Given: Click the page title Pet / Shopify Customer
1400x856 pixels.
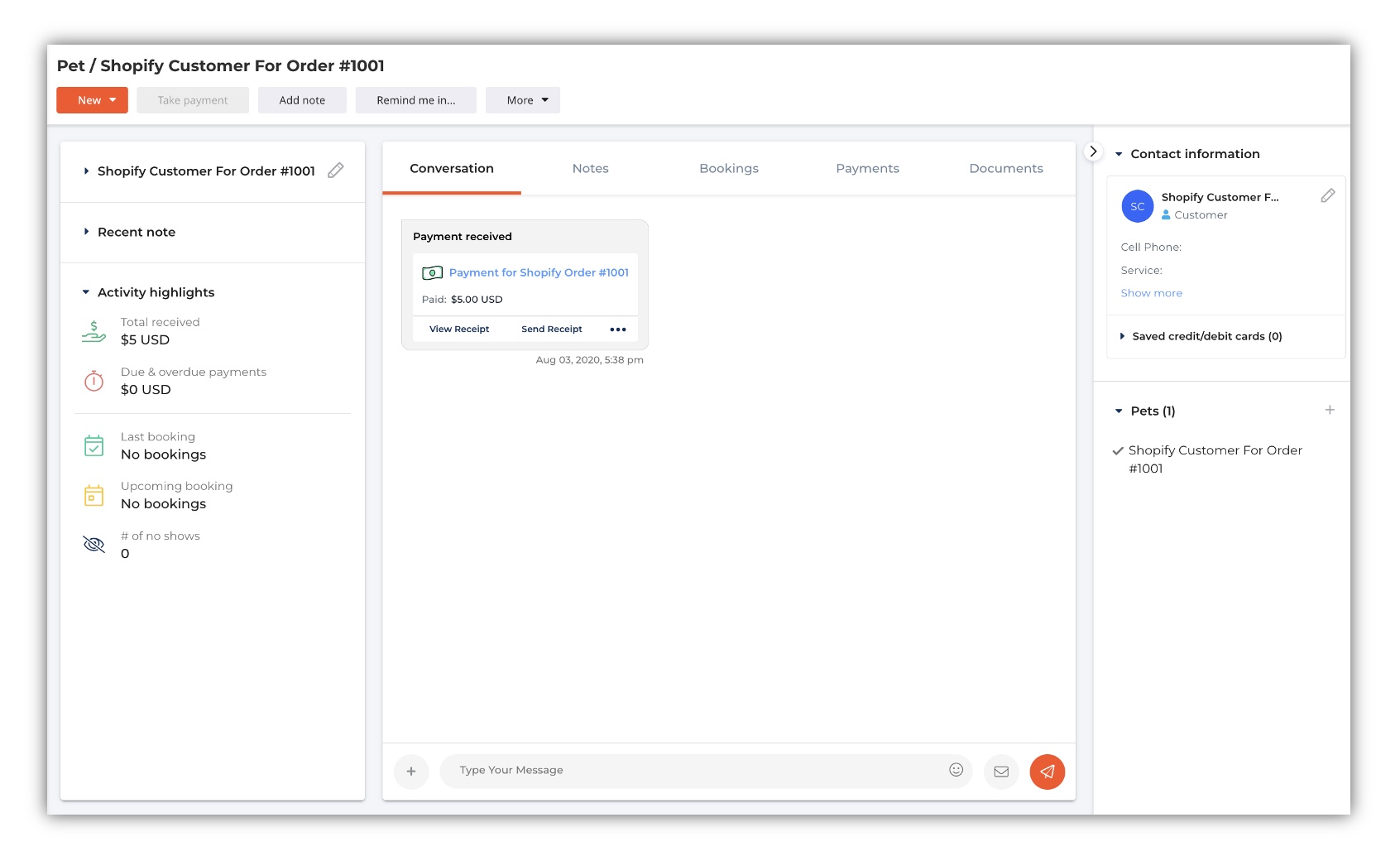Looking at the screenshot, I should pos(221,65).
